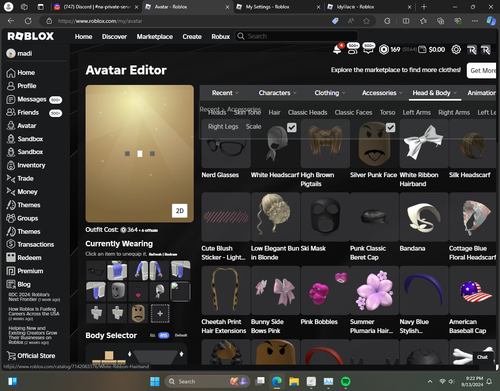Open File Explorer from the taskbar
The image size is (500, 391).
tap(294, 381)
